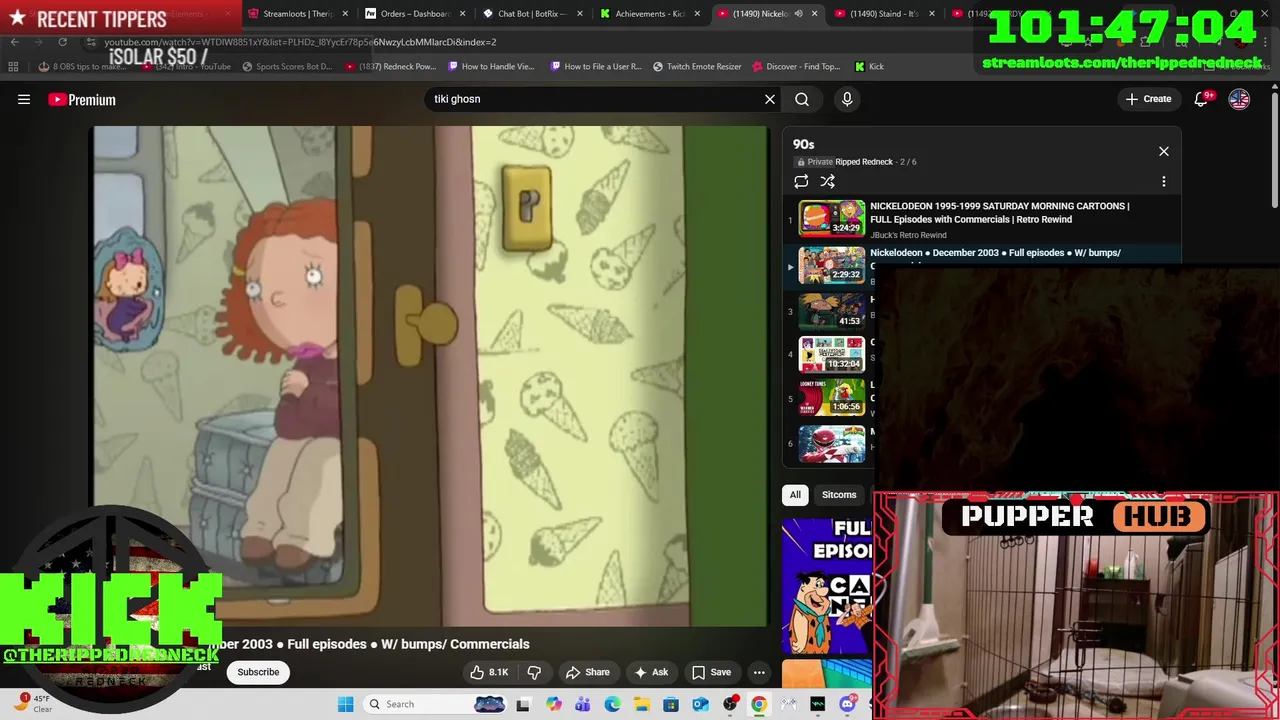The width and height of the screenshot is (1280, 720).
Task: Open File Explorer from taskbar
Action: click(642, 704)
